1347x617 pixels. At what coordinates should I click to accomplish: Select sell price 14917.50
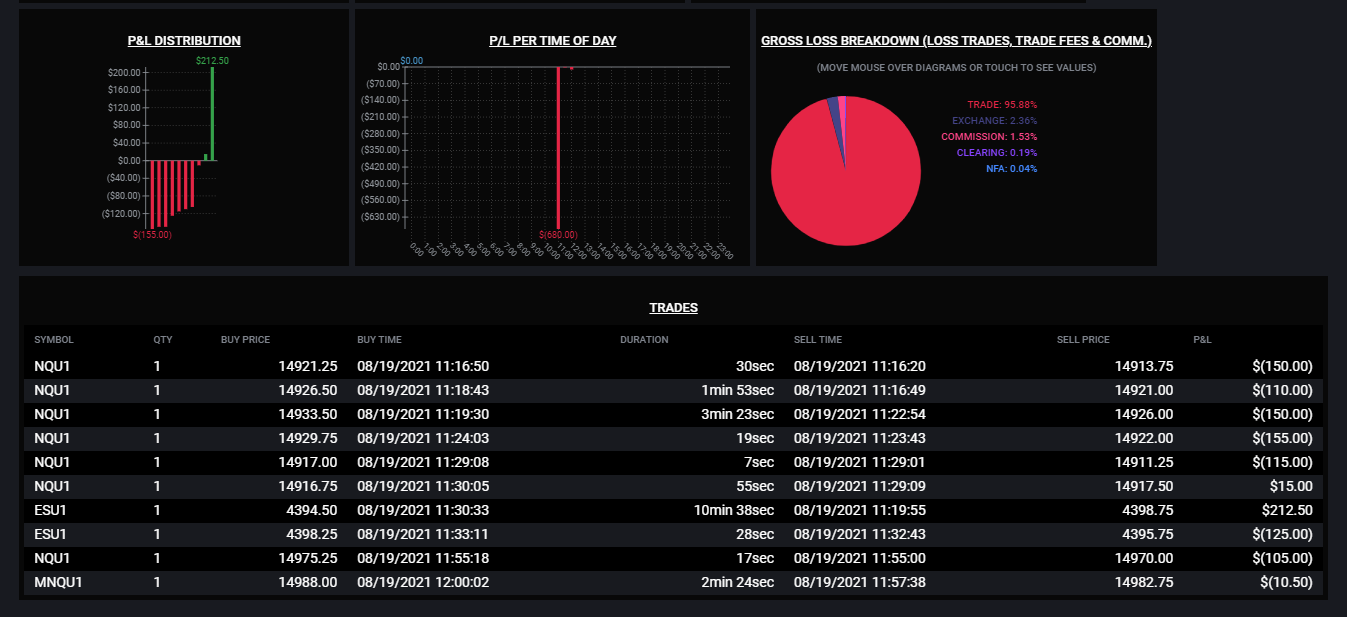coord(1144,486)
